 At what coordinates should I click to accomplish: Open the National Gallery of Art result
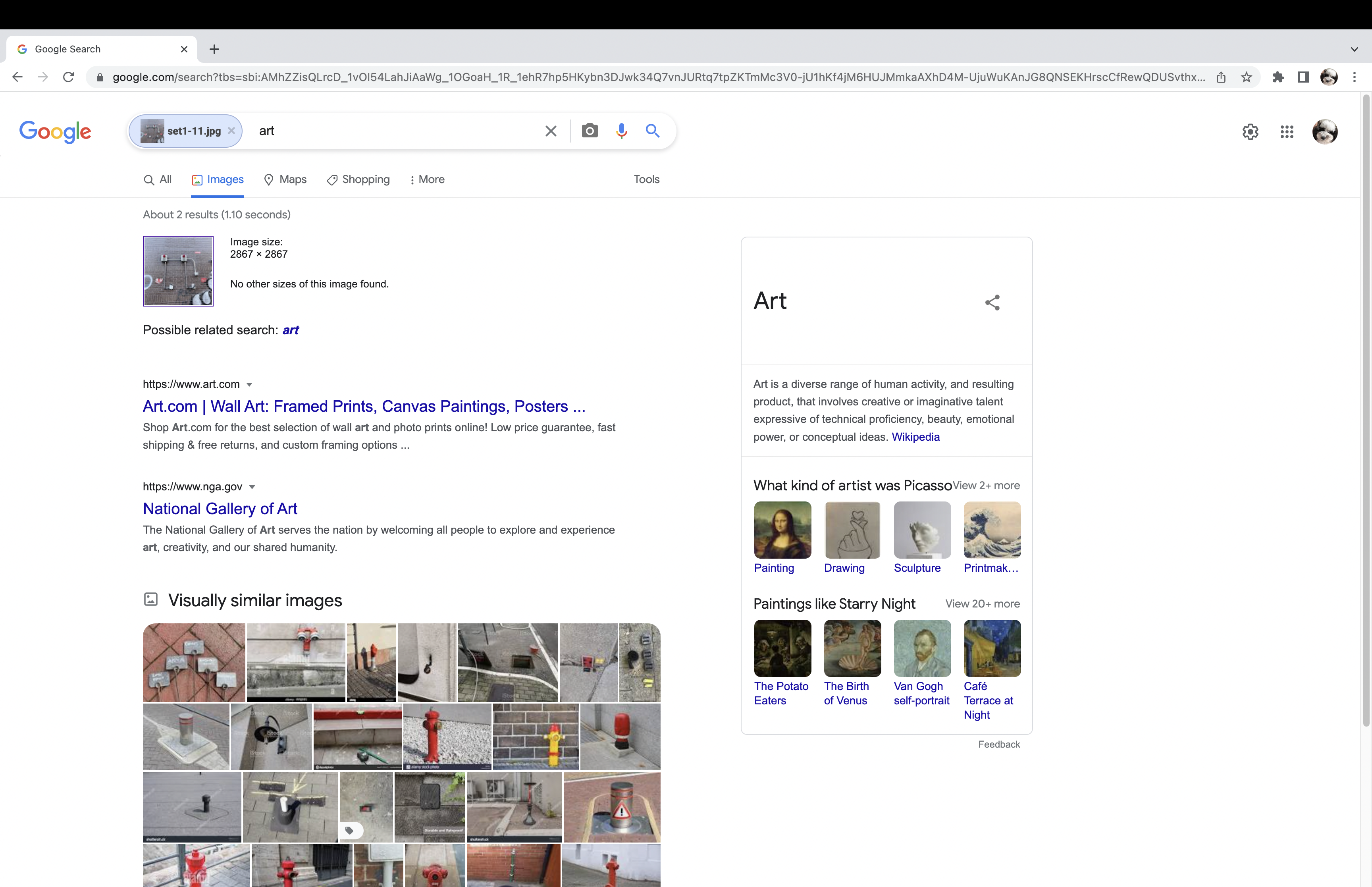tap(220, 509)
